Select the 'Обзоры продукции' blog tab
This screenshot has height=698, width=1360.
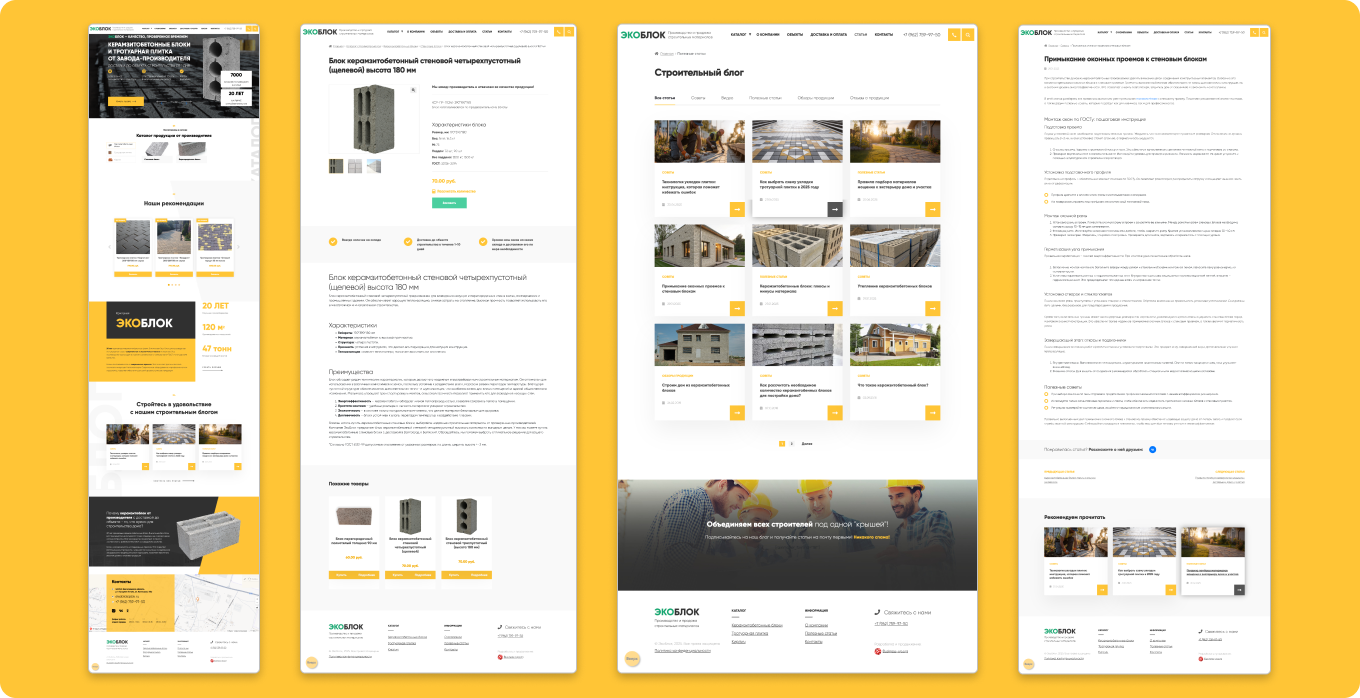click(x=816, y=98)
